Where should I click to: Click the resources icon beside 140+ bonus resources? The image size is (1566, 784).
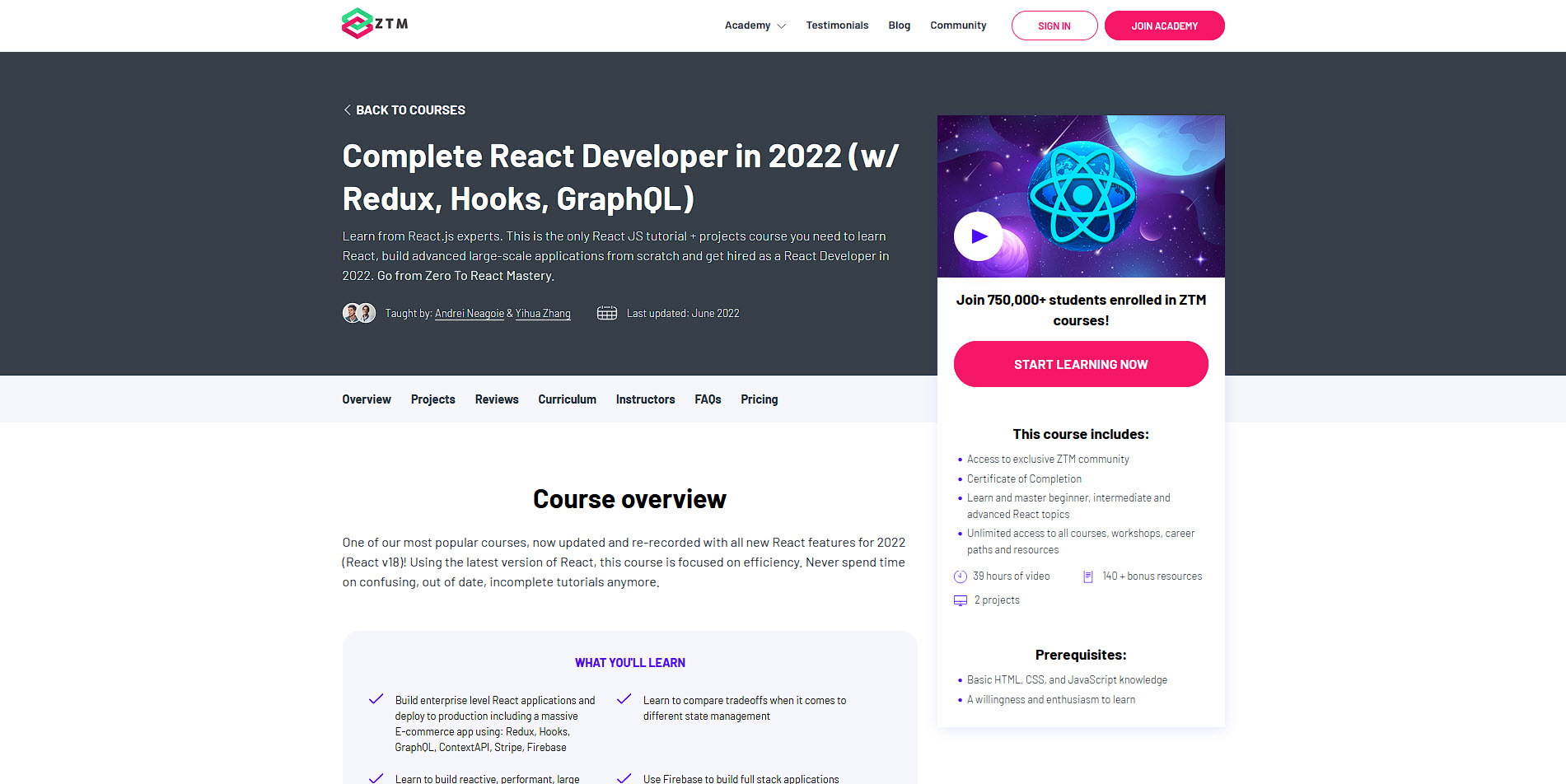[x=1088, y=576]
